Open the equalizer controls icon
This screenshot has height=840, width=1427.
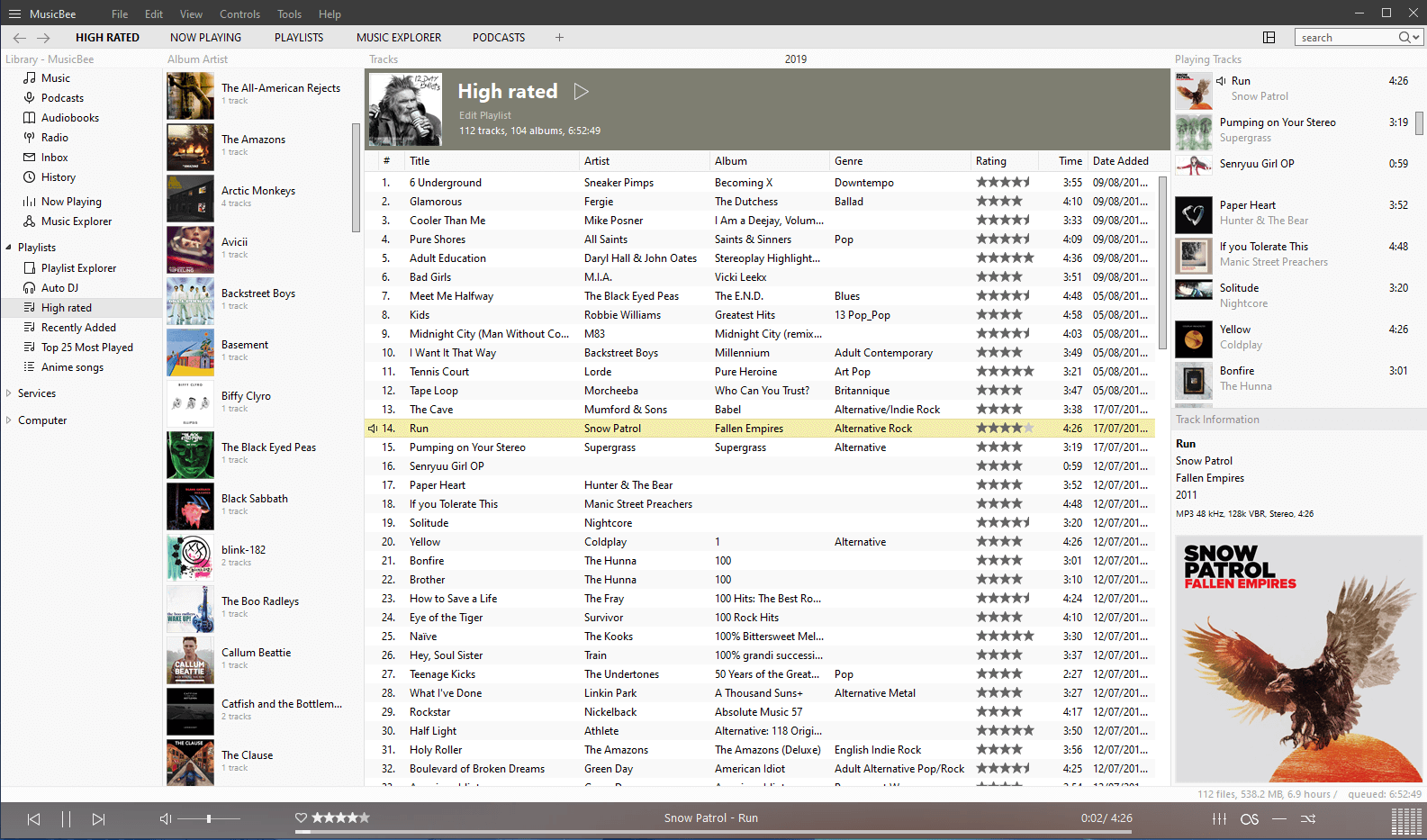pyautogui.click(x=1219, y=818)
